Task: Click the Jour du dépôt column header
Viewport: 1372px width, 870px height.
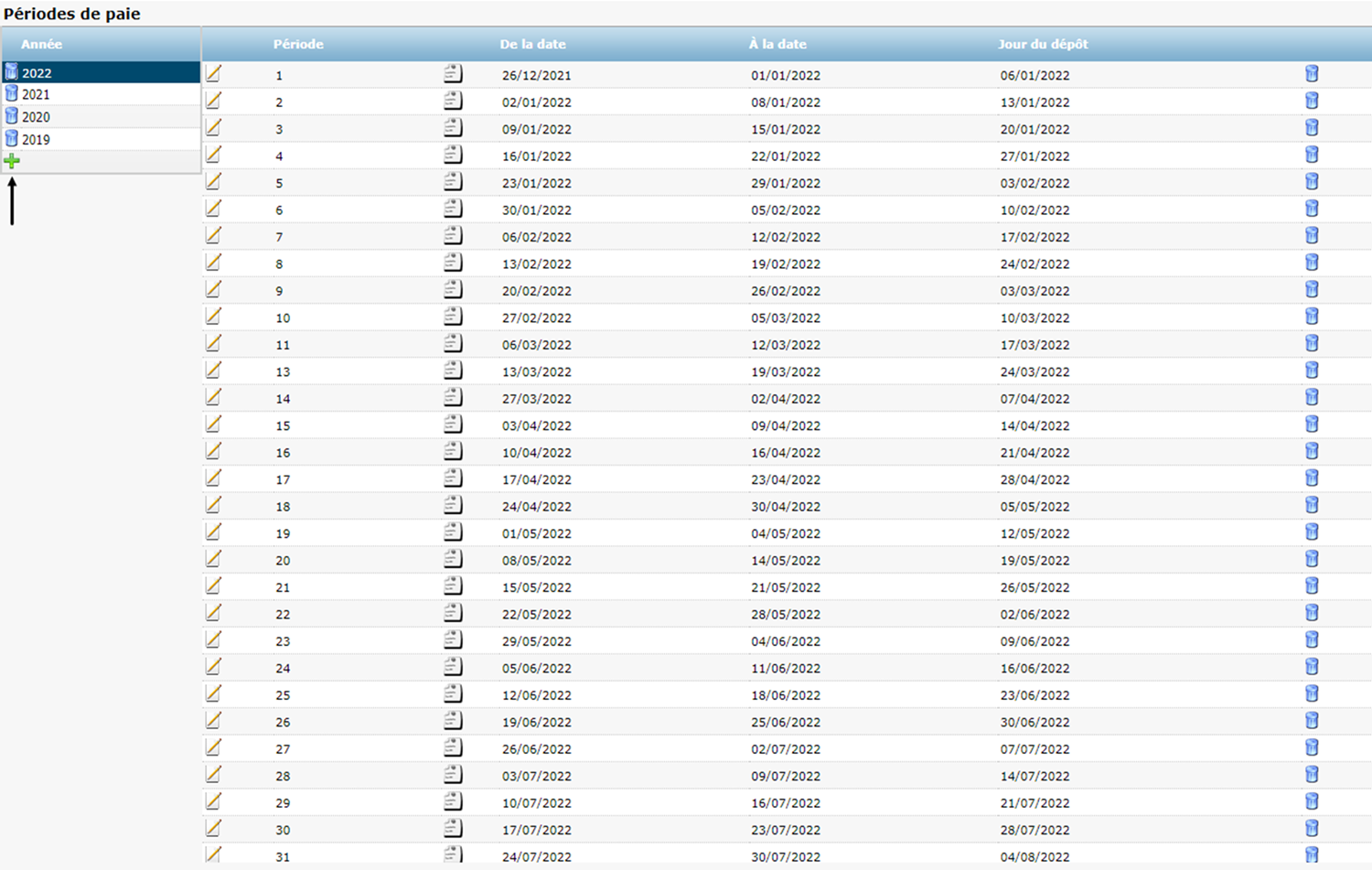Action: (x=1043, y=44)
